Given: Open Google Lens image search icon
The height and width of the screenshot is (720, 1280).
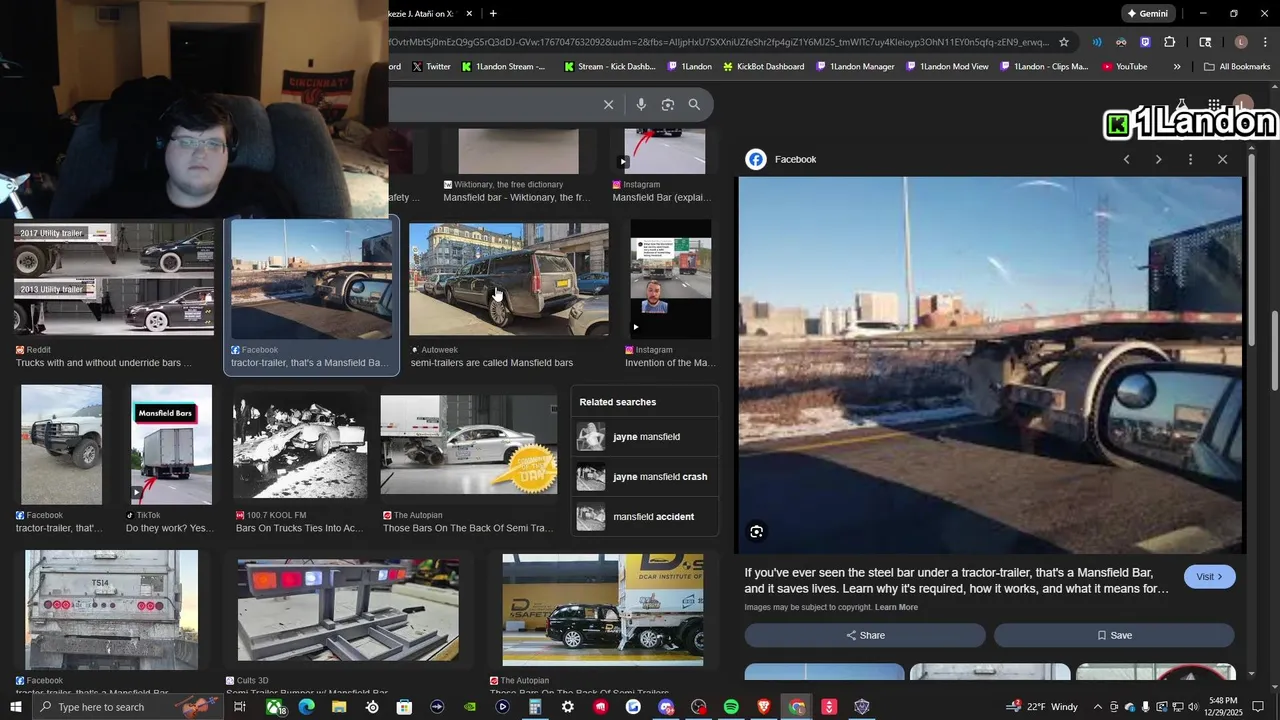Looking at the screenshot, I should pyautogui.click(x=668, y=104).
